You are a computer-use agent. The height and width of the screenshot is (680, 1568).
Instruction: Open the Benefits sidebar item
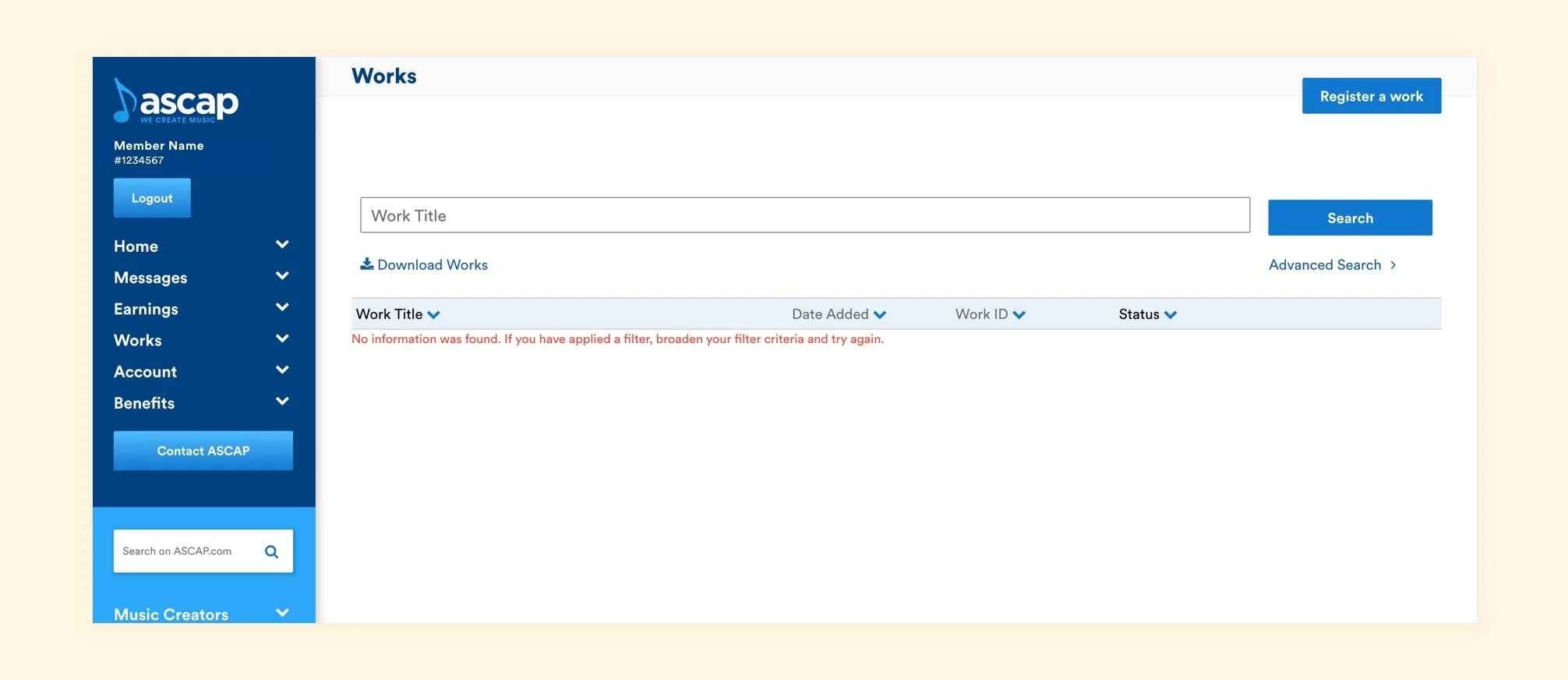pyautogui.click(x=144, y=403)
